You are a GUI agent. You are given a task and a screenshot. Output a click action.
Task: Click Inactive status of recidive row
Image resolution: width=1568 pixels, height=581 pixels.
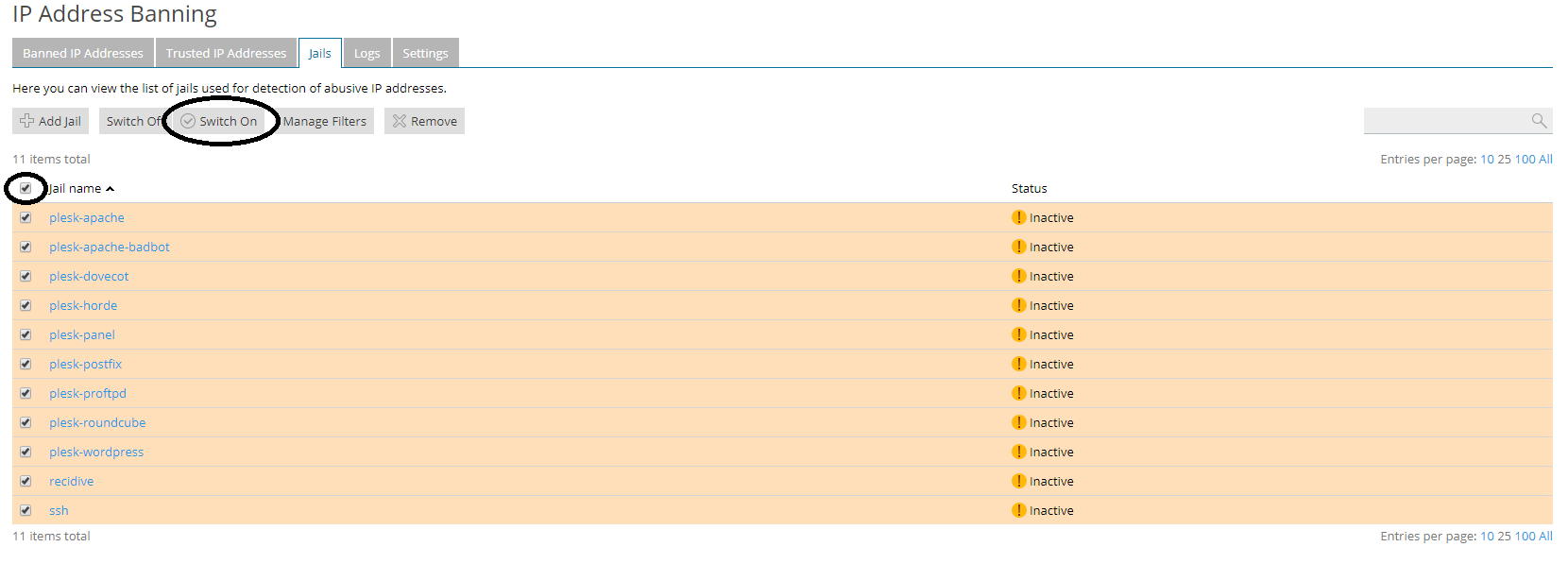1051,481
